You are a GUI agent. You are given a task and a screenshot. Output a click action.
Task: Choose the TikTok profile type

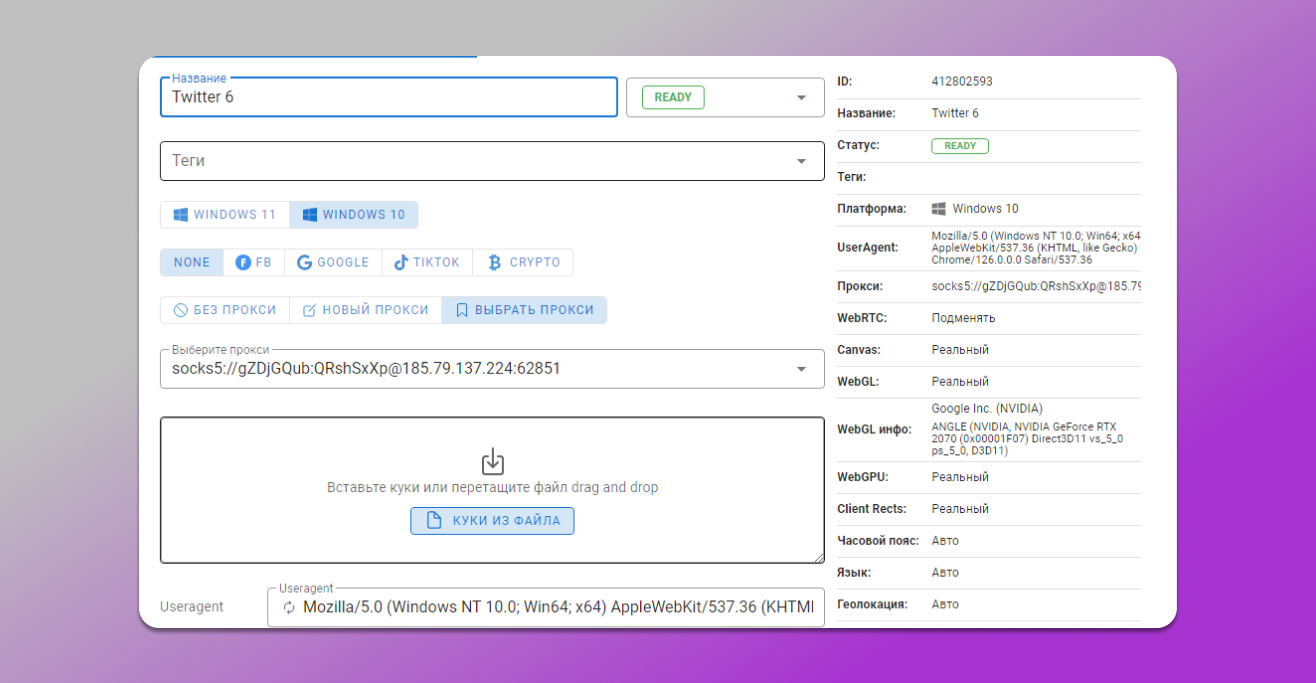coord(427,262)
